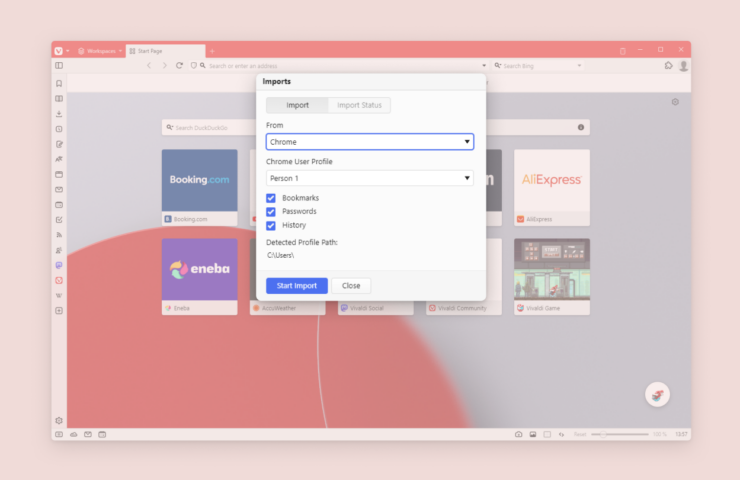Toggle panel visibility in status bar
Image resolution: width=740 pixels, height=480 pixels.
point(59,434)
